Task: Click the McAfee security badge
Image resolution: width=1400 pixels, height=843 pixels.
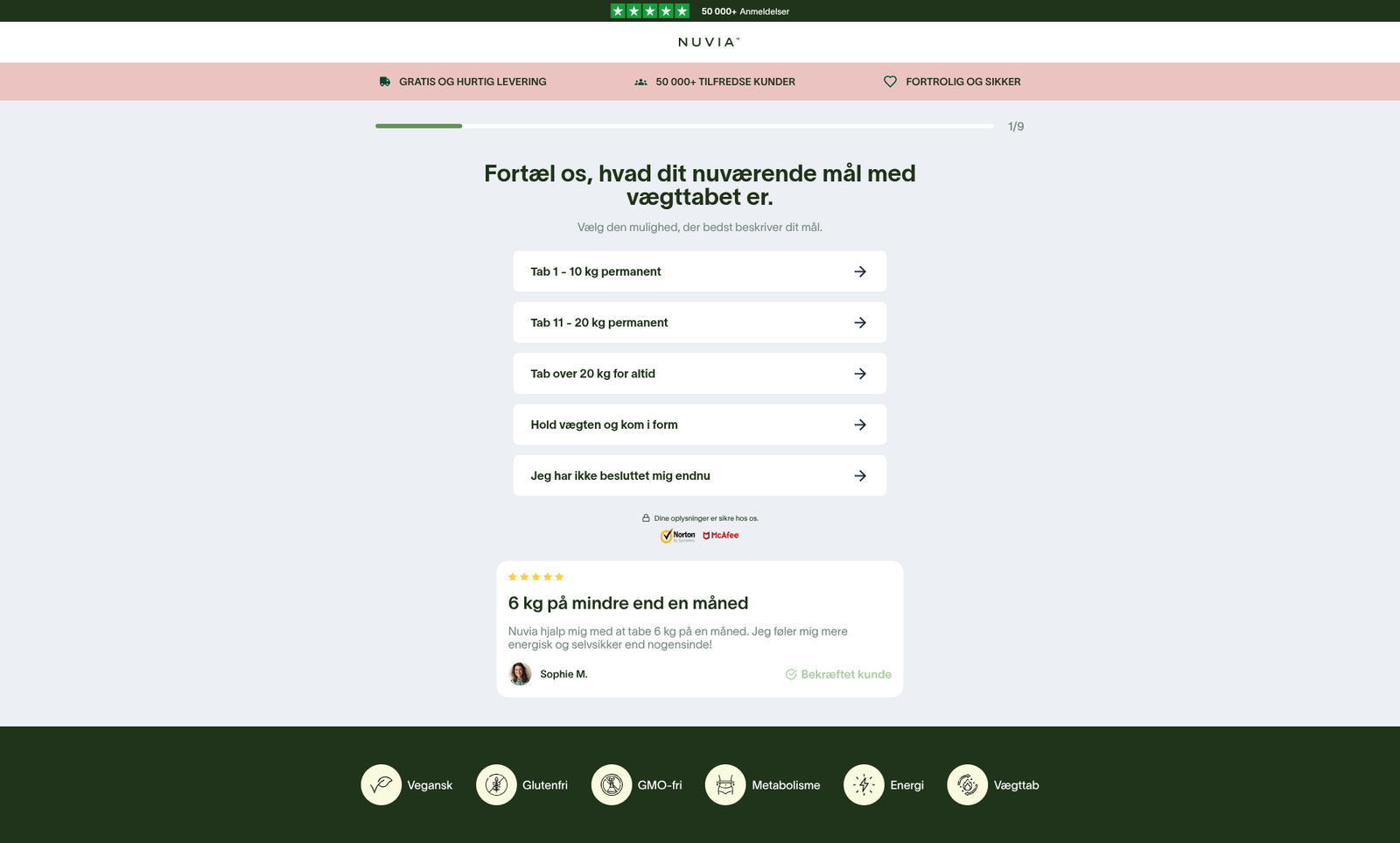Action: 721,535
